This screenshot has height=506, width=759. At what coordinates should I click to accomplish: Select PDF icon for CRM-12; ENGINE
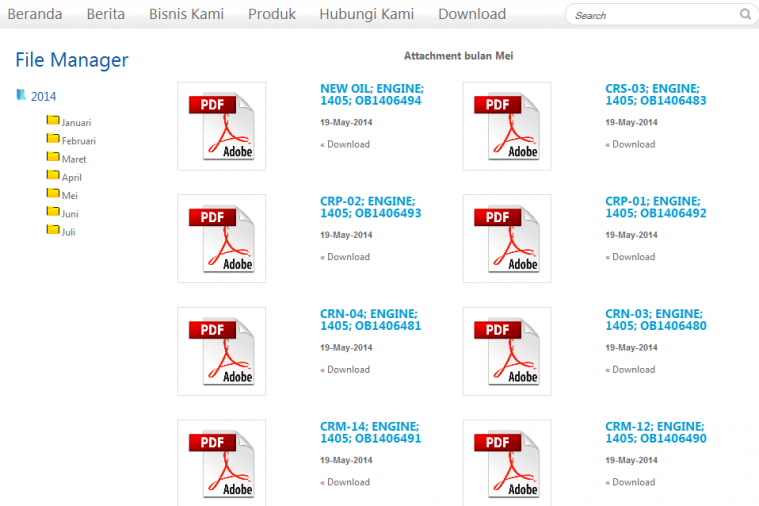tap(507, 462)
